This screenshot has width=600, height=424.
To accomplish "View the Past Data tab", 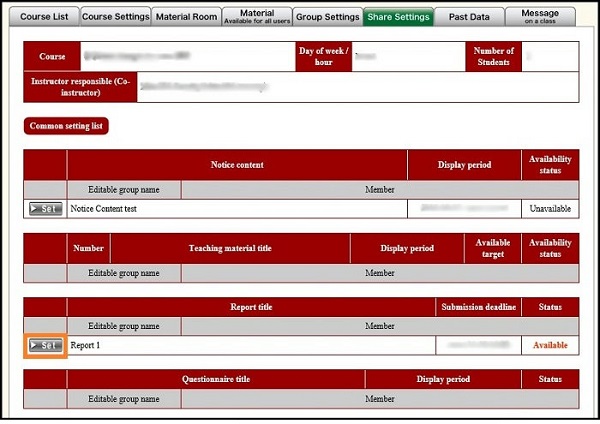I will [x=470, y=16].
